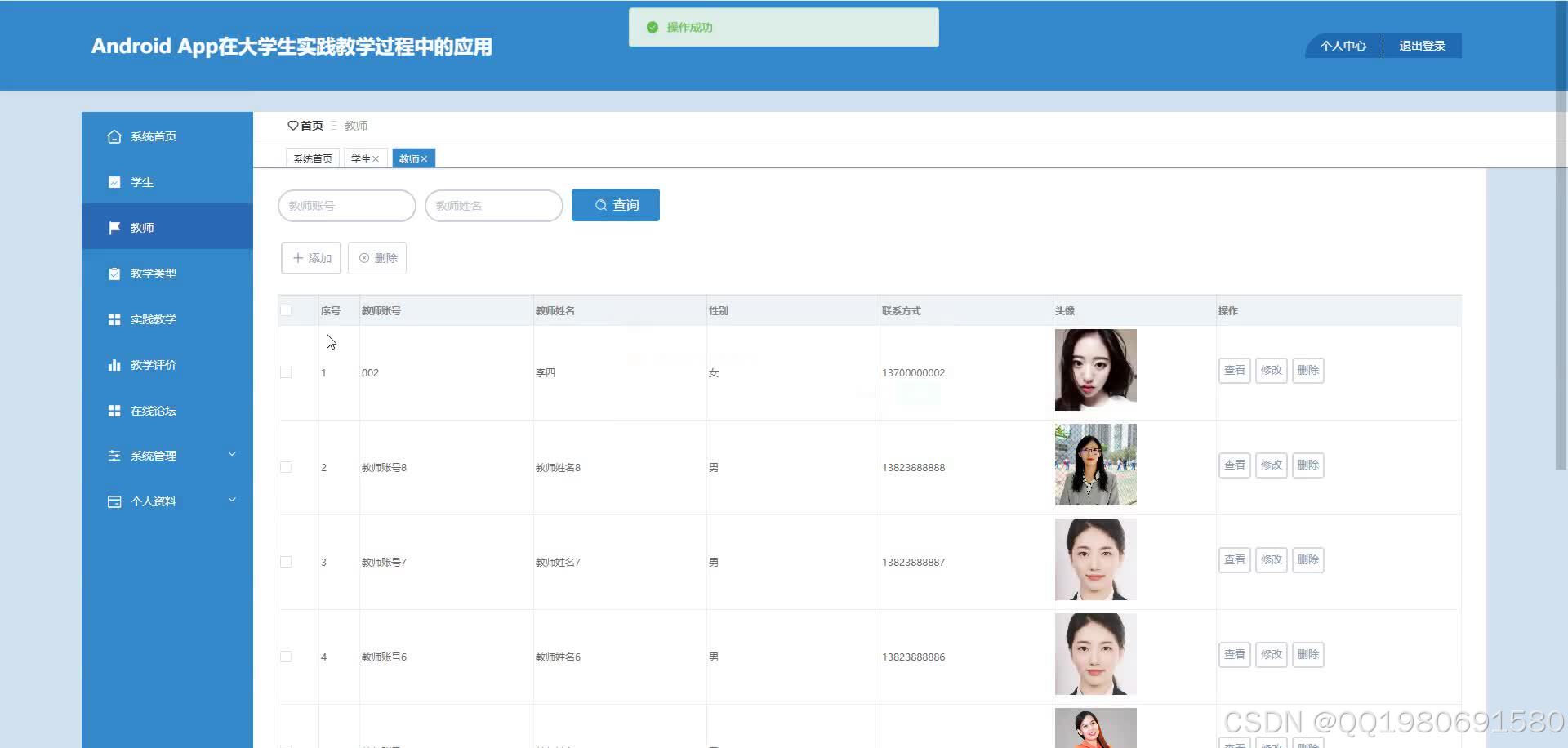Click 删除 for 教师姓名8

[1308, 465]
